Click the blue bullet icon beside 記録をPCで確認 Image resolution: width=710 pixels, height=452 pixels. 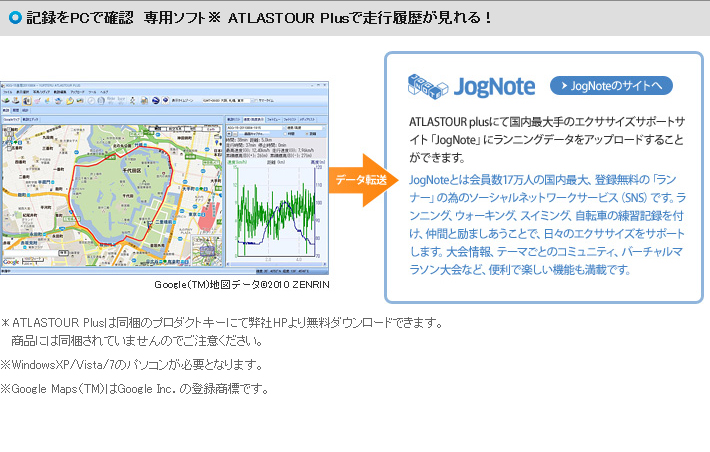tap(15, 18)
